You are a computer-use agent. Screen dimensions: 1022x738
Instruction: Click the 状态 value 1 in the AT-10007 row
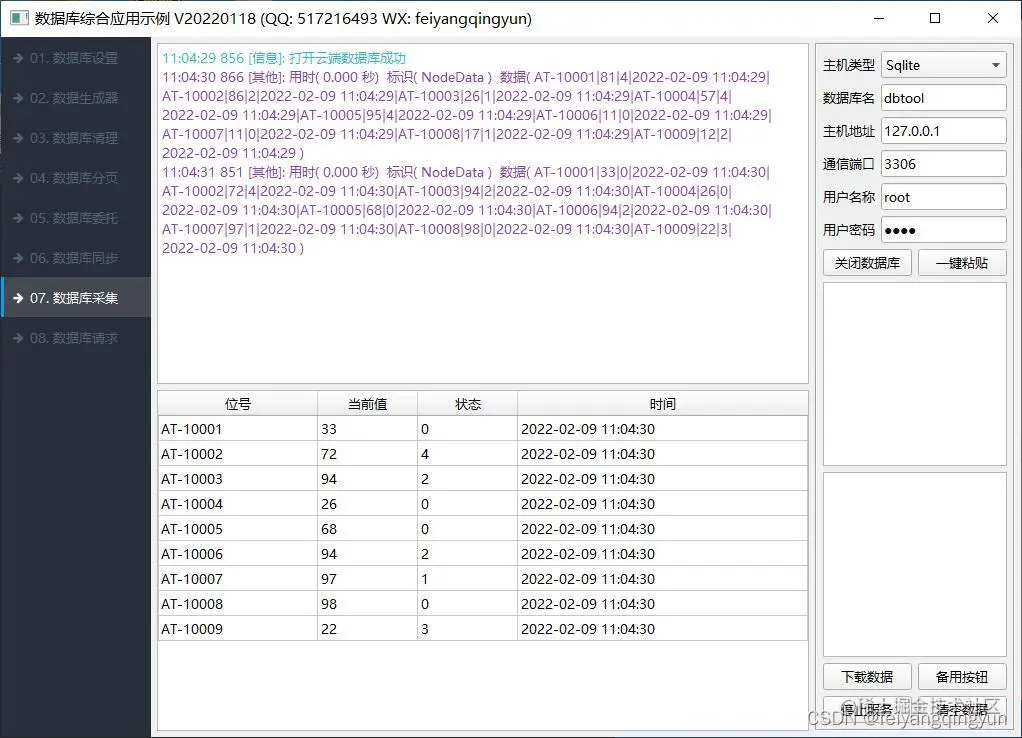point(467,579)
